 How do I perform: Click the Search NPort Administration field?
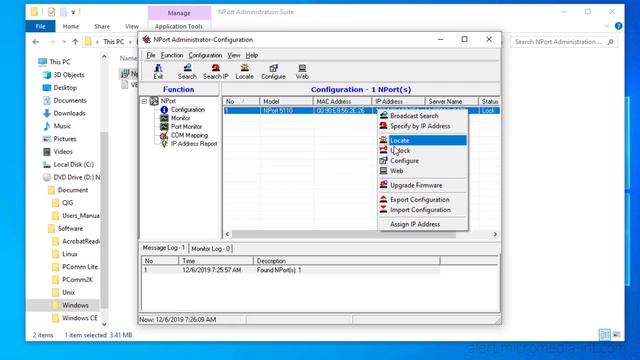(563, 42)
